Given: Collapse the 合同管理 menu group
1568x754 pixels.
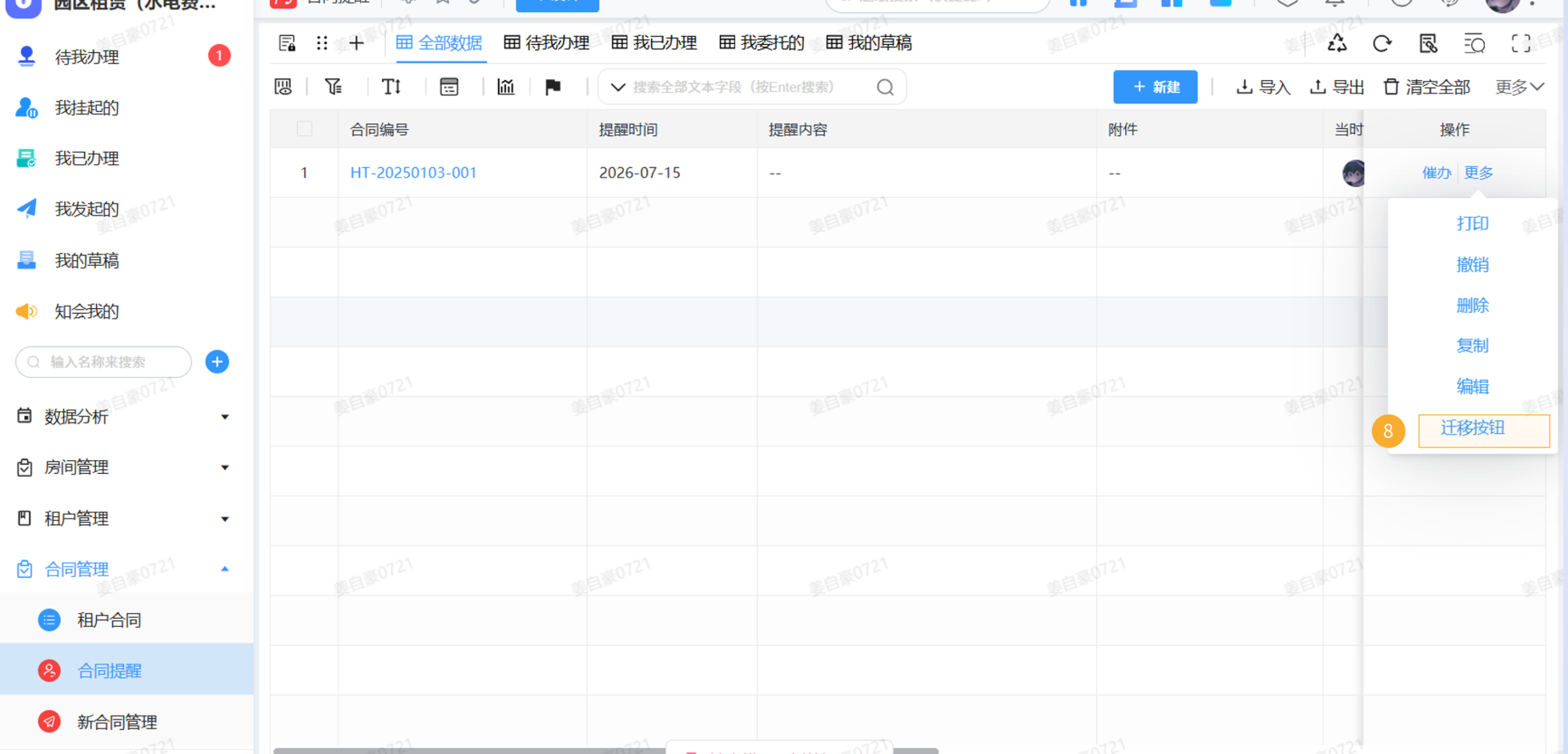Looking at the screenshot, I should coord(126,569).
